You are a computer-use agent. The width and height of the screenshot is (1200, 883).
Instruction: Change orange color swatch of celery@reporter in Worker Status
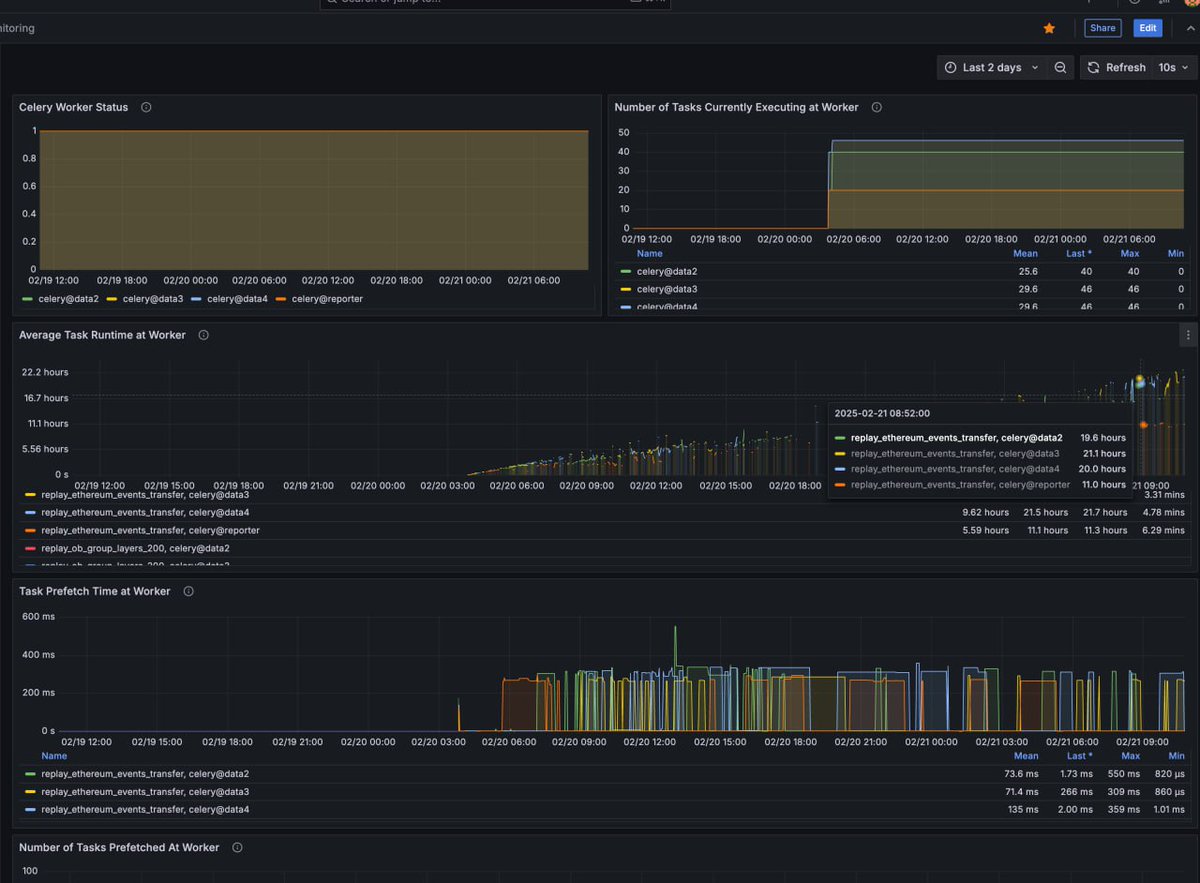coord(280,299)
